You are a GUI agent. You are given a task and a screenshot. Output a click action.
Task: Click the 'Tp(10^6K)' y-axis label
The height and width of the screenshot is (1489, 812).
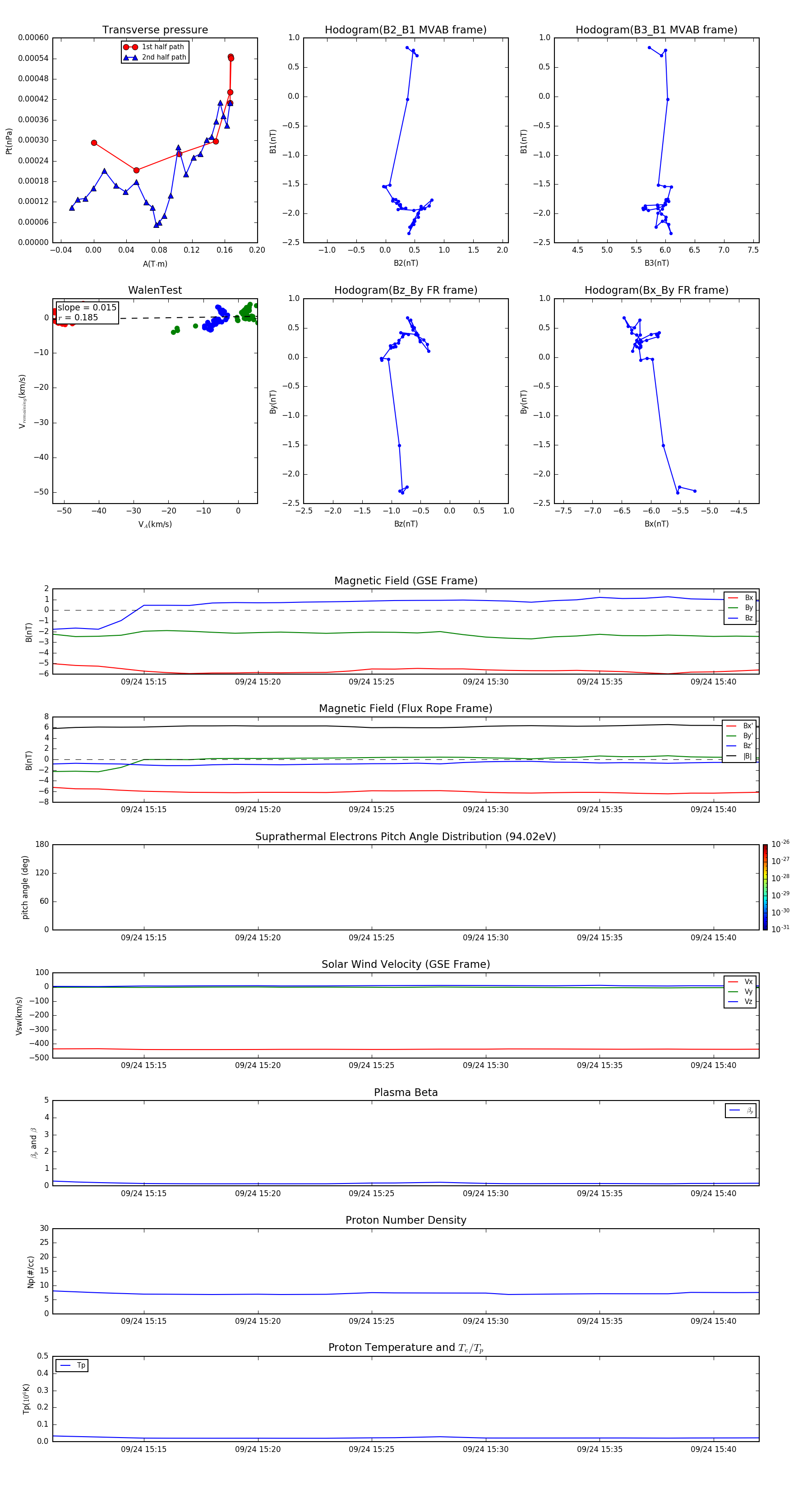tap(26, 1399)
